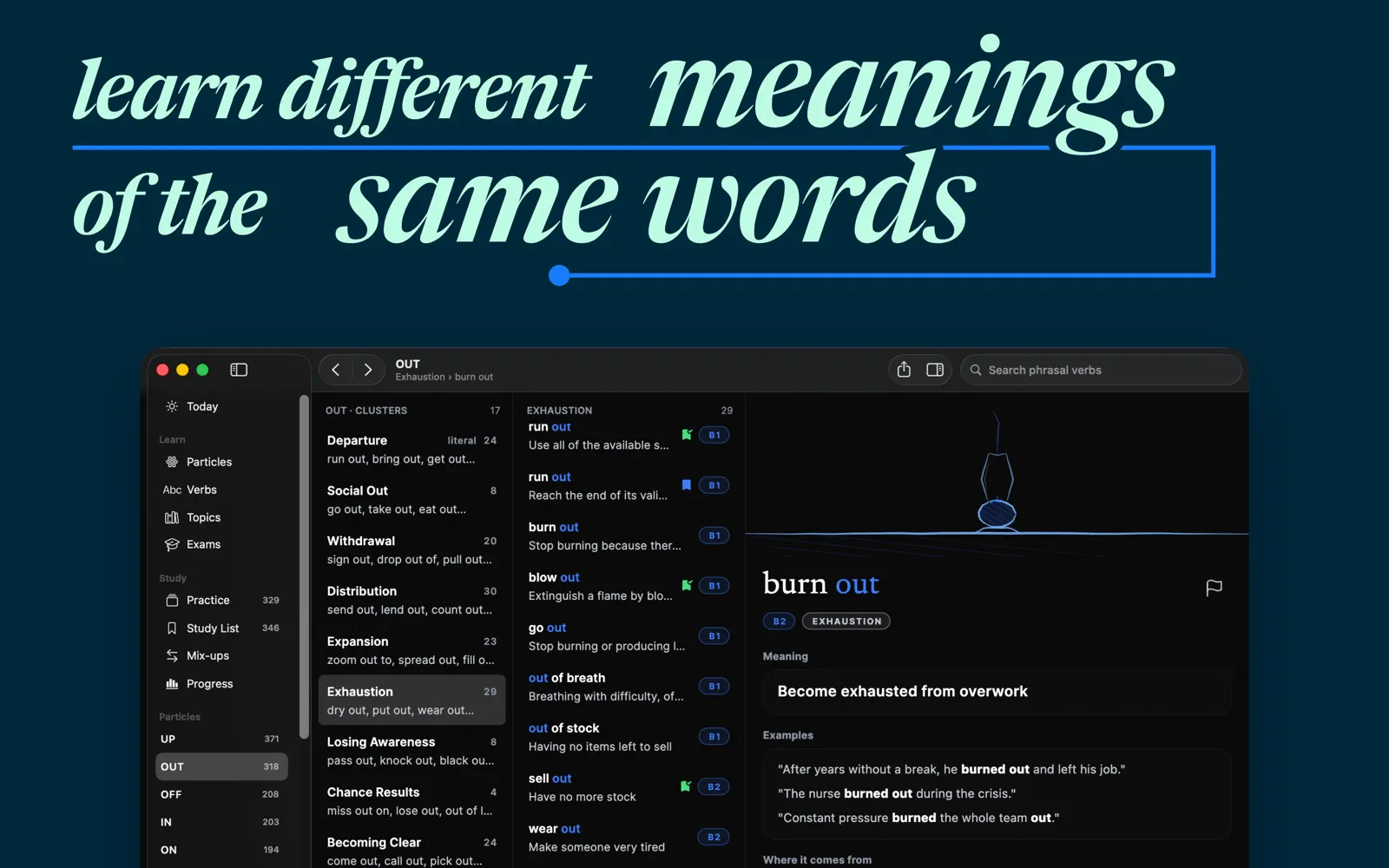Select out of stock entry
The image size is (1389, 868).
pyautogui.click(x=629, y=738)
